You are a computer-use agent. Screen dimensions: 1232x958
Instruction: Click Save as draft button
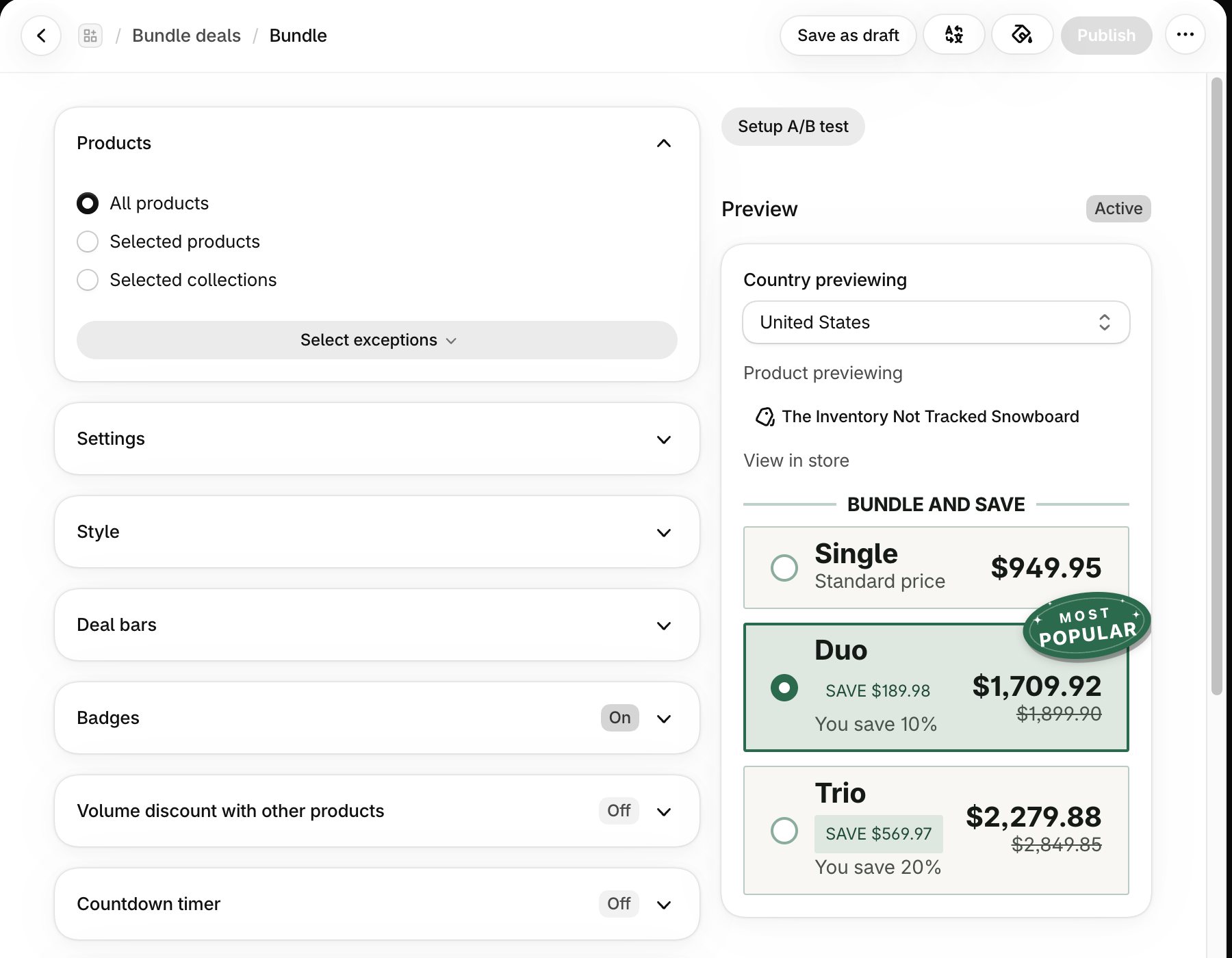848,35
